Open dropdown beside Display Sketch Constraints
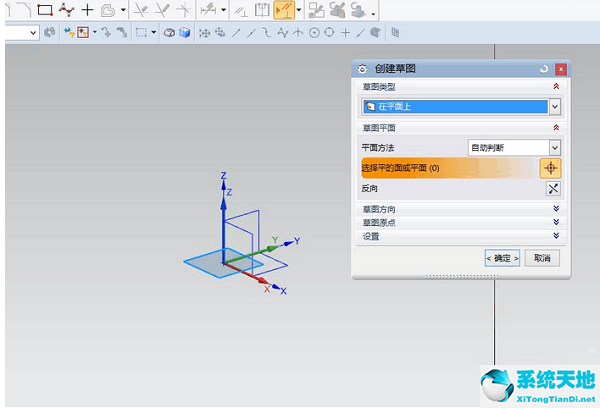600x408 pixels. (x=299, y=10)
